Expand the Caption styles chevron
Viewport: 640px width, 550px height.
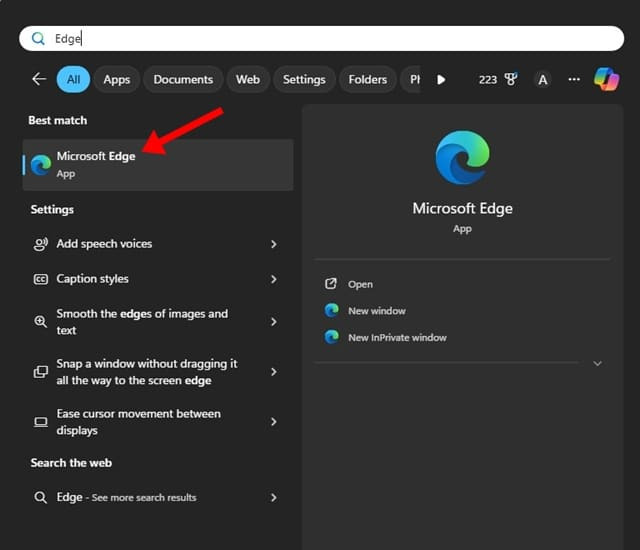pyautogui.click(x=274, y=279)
